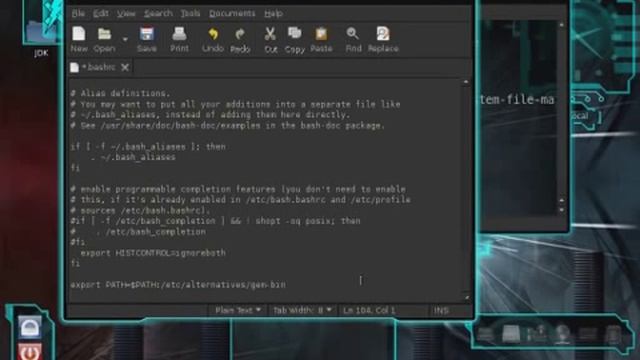Click the Ln 104, Col 1 status entry
The height and width of the screenshot is (360, 640).
[369, 310]
